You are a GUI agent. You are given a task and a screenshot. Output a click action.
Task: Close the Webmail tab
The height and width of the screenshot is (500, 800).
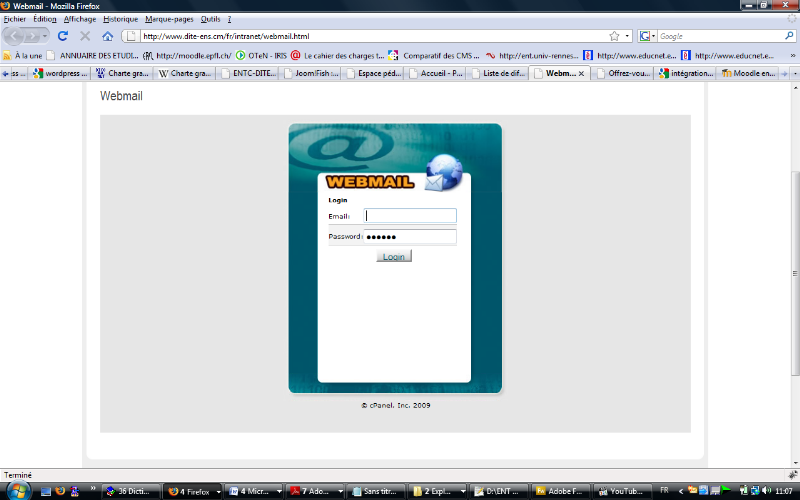581,73
